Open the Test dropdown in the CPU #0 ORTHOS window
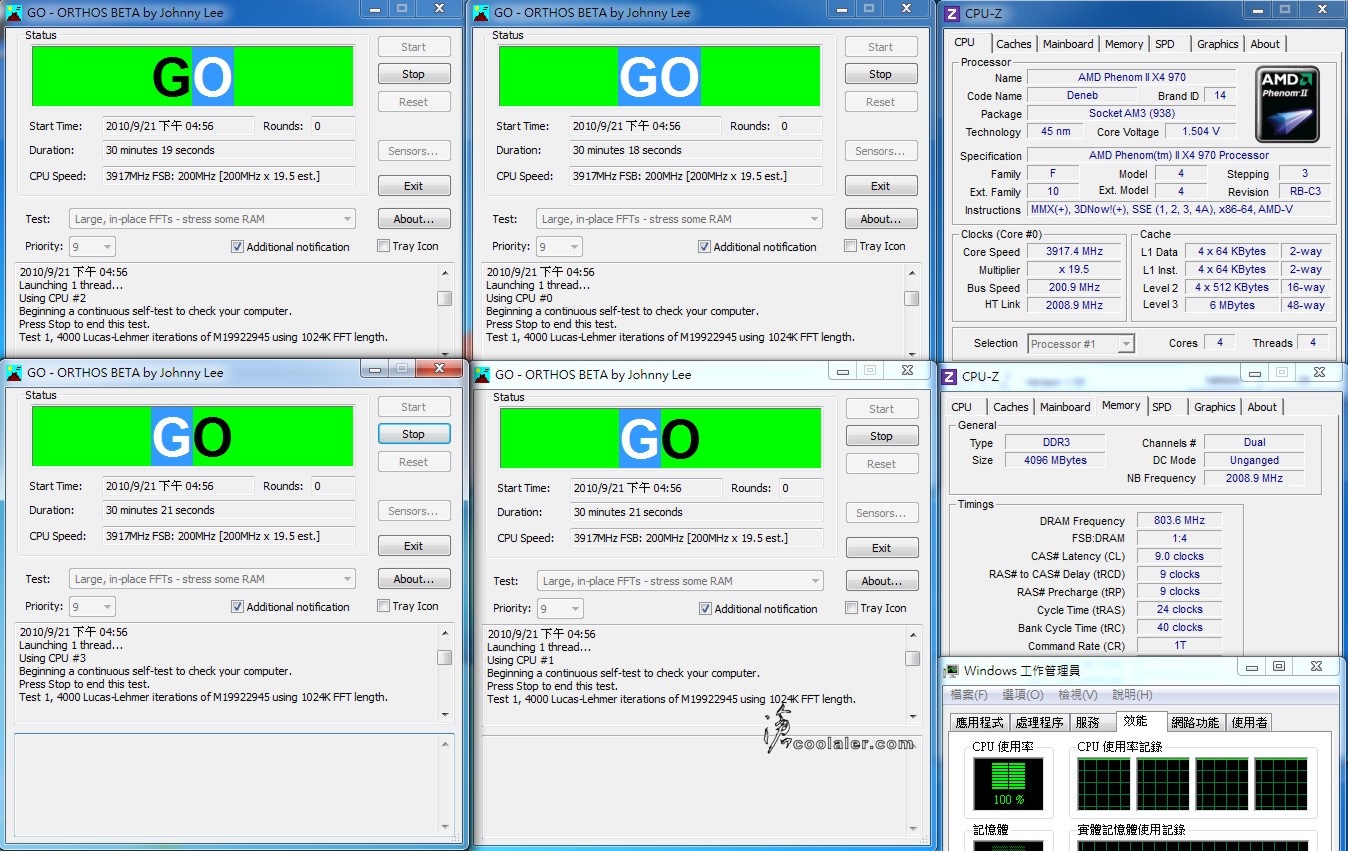Image resolution: width=1348 pixels, height=851 pixels. 680,219
